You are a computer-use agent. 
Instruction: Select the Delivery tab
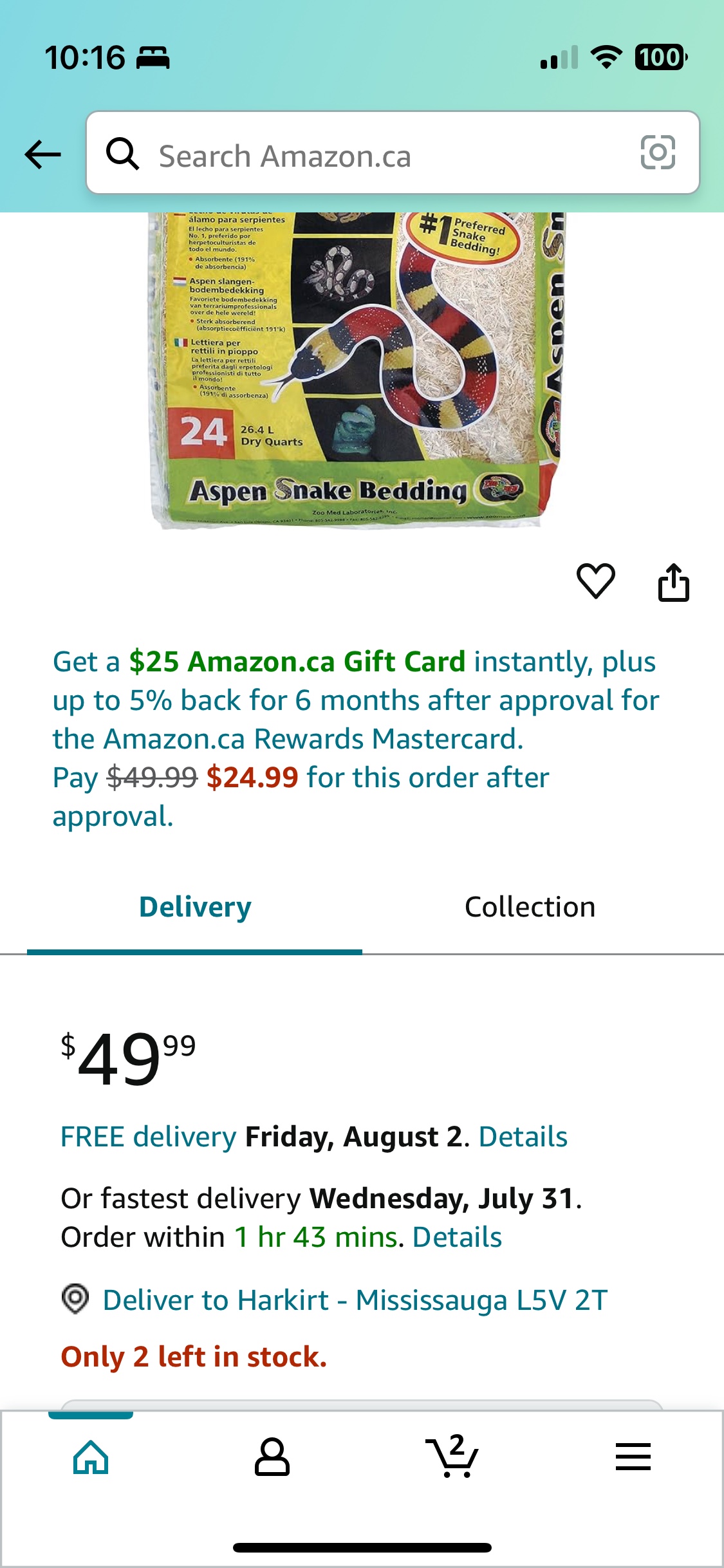pyautogui.click(x=195, y=906)
